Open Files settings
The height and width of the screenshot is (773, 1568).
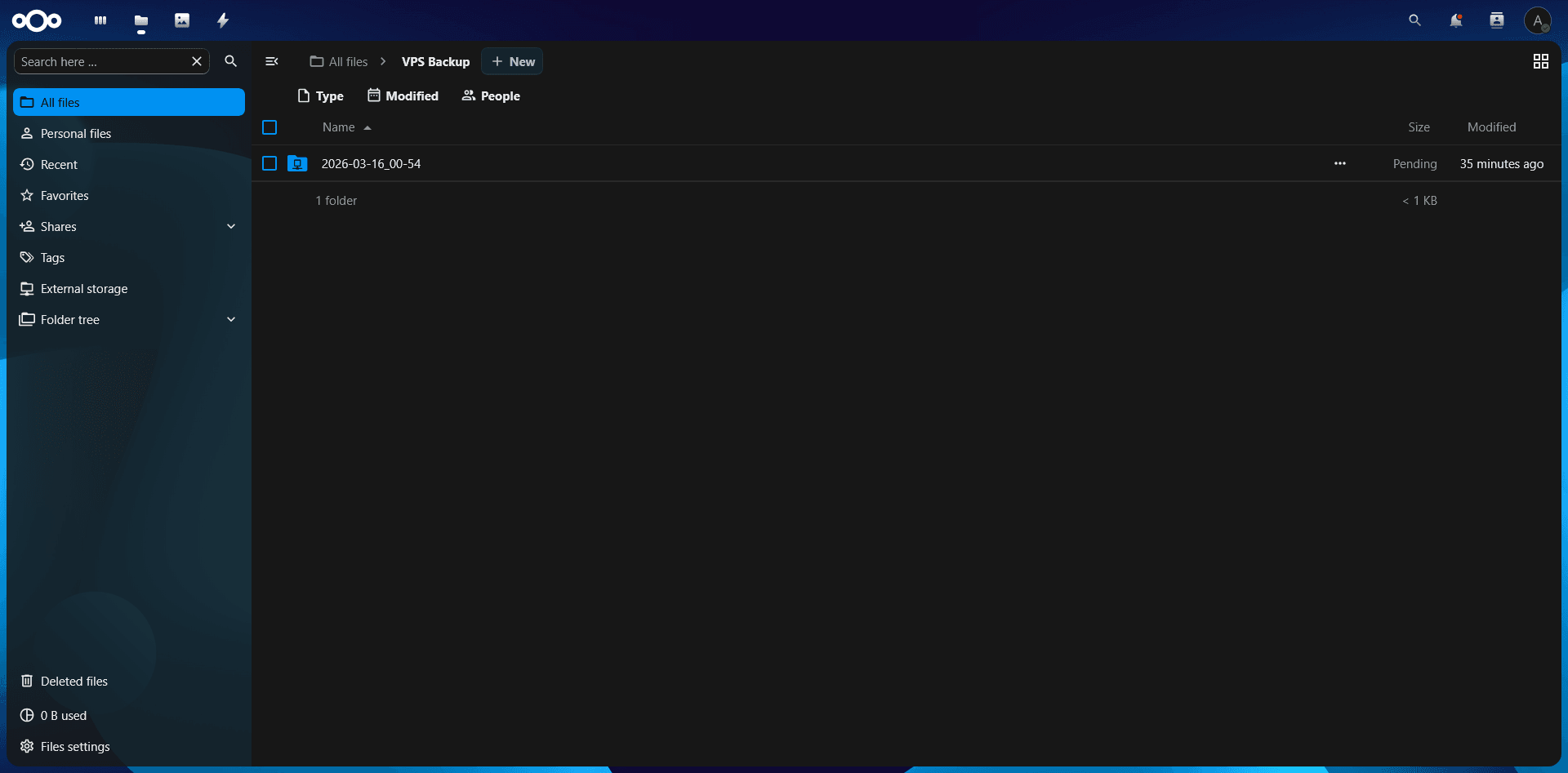74,746
